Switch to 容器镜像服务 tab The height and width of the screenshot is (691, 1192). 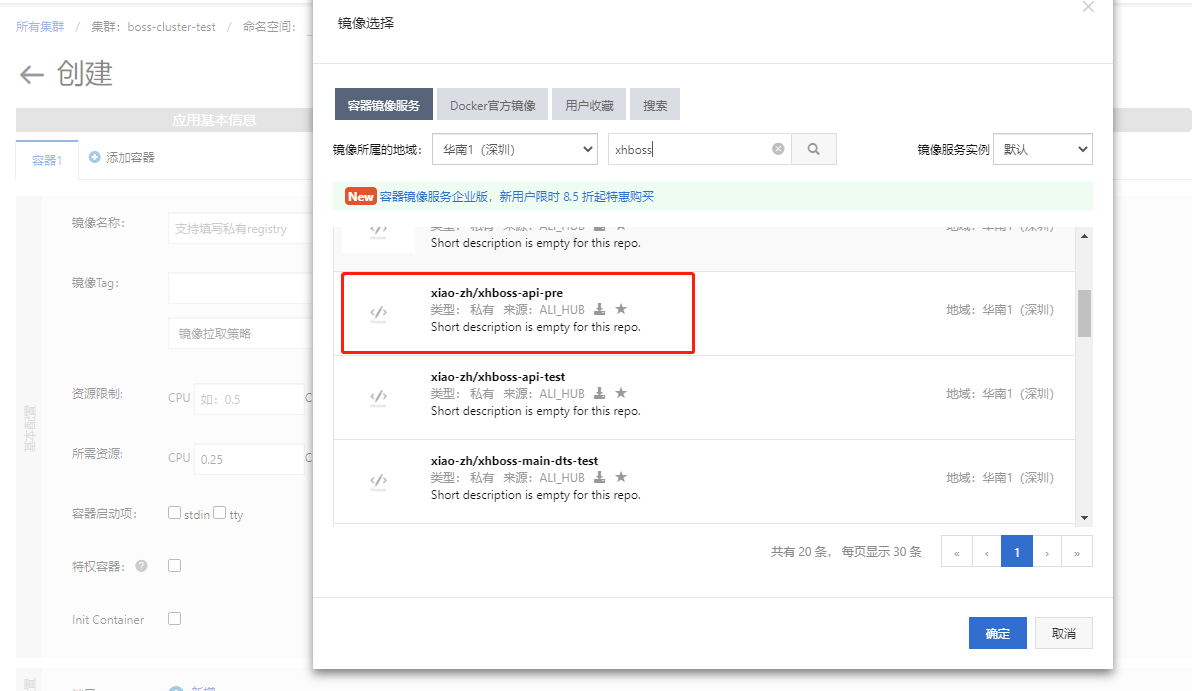point(384,105)
